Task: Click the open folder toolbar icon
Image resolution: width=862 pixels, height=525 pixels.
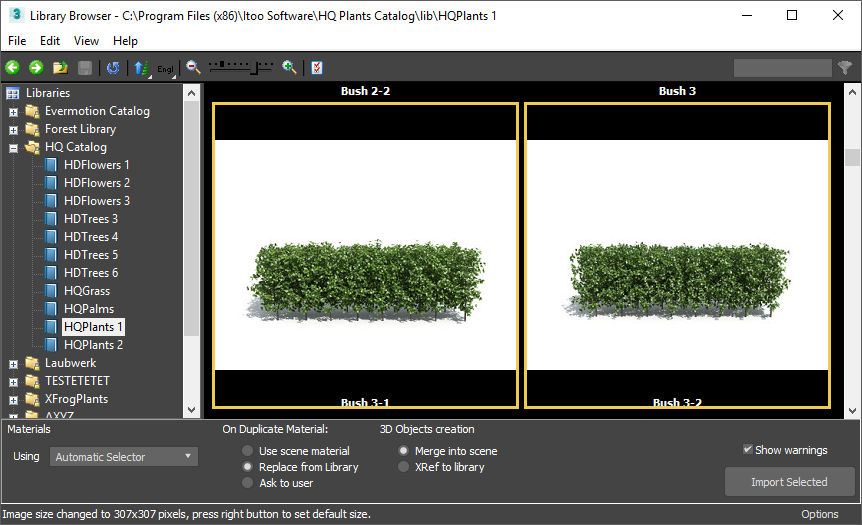Action: tap(61, 68)
